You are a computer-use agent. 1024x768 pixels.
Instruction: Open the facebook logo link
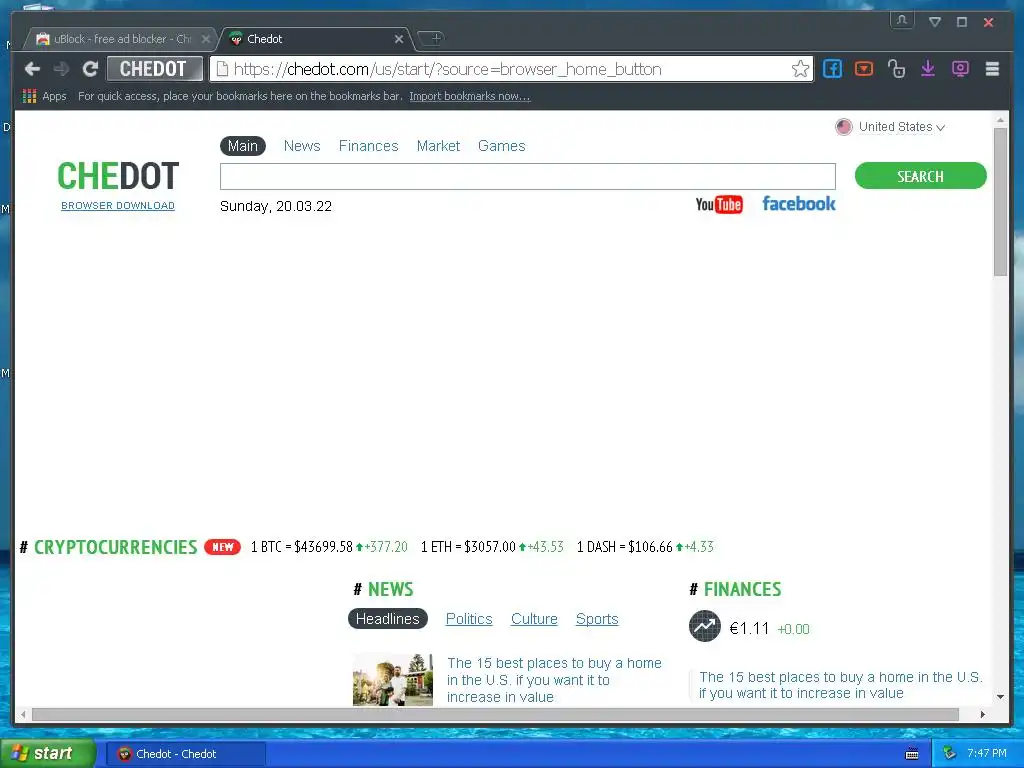tap(799, 204)
